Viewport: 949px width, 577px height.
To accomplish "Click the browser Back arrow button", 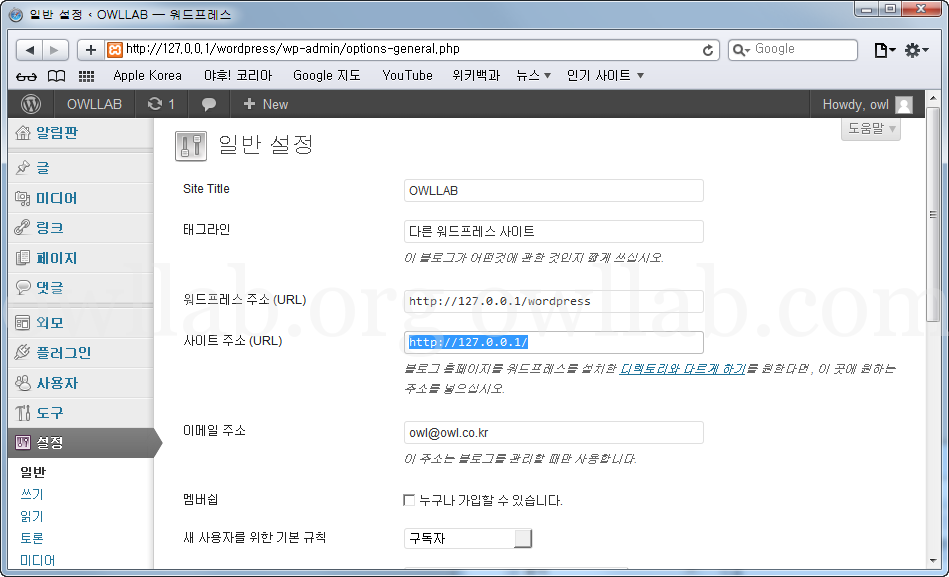I will point(29,50).
